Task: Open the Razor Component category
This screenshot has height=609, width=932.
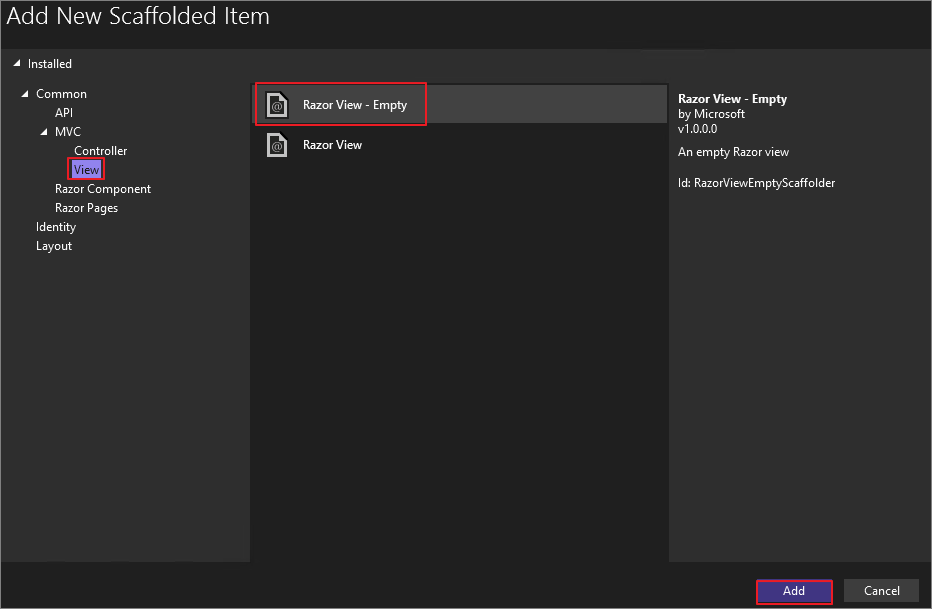Action: click(103, 189)
